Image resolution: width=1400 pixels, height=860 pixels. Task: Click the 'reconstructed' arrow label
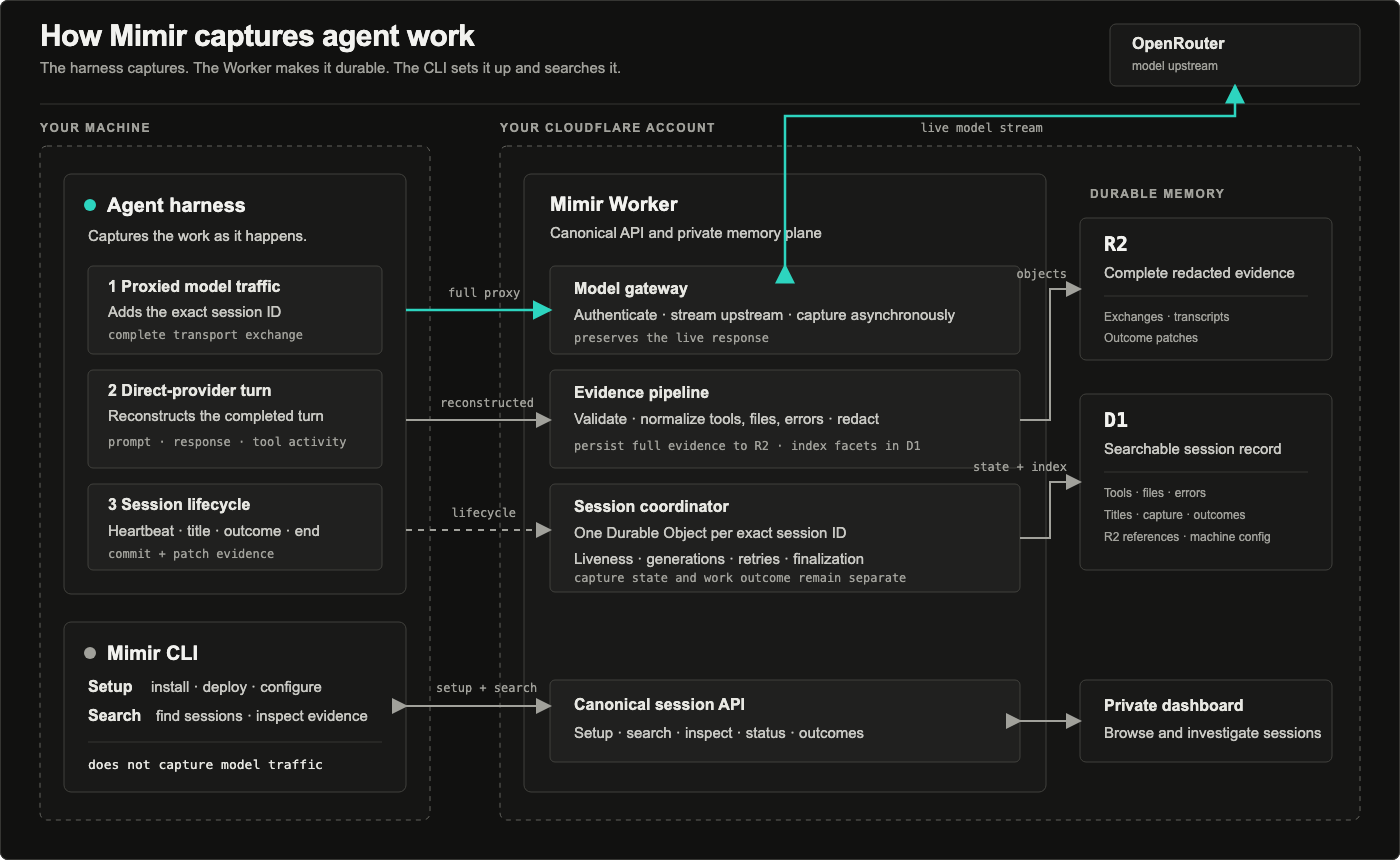(487, 403)
